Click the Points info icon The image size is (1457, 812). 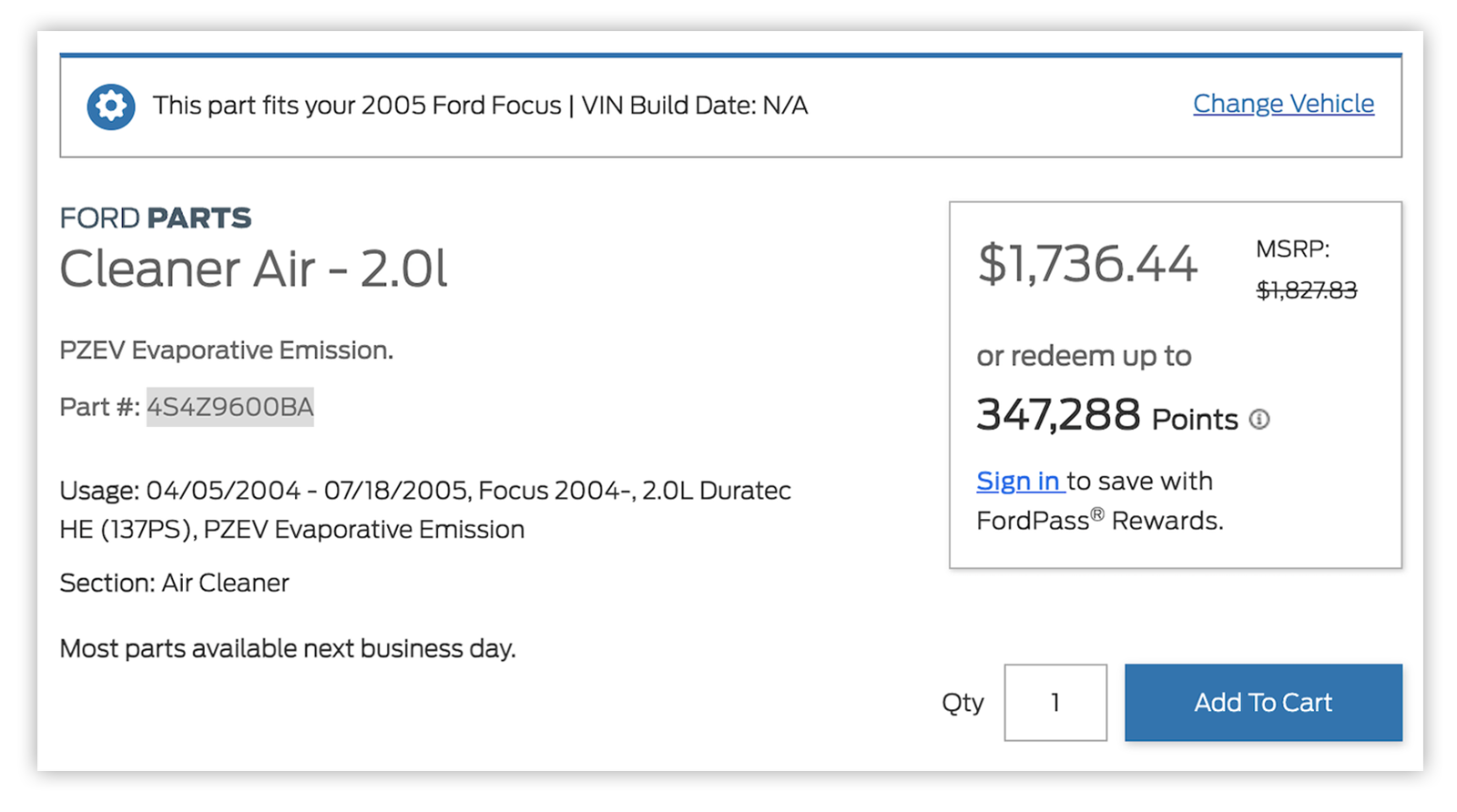coord(1259,419)
